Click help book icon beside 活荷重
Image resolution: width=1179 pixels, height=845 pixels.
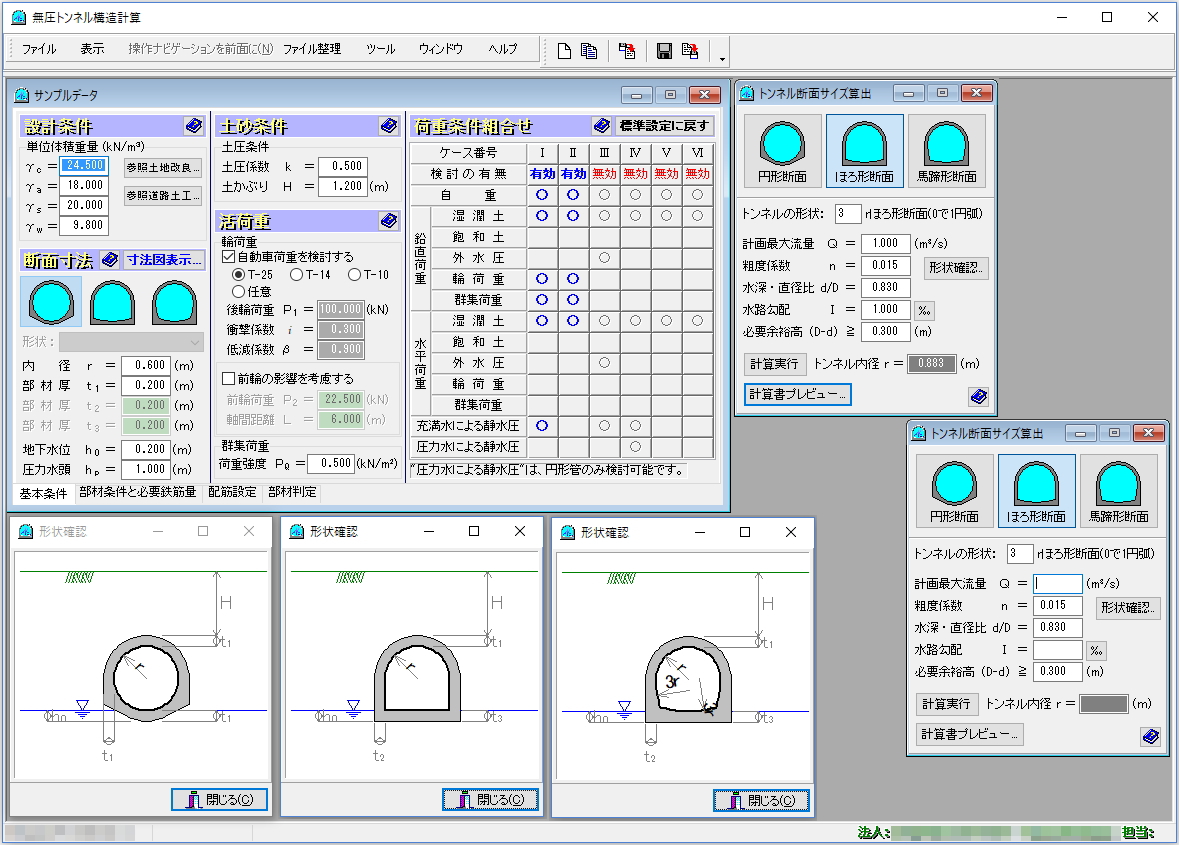click(x=389, y=221)
